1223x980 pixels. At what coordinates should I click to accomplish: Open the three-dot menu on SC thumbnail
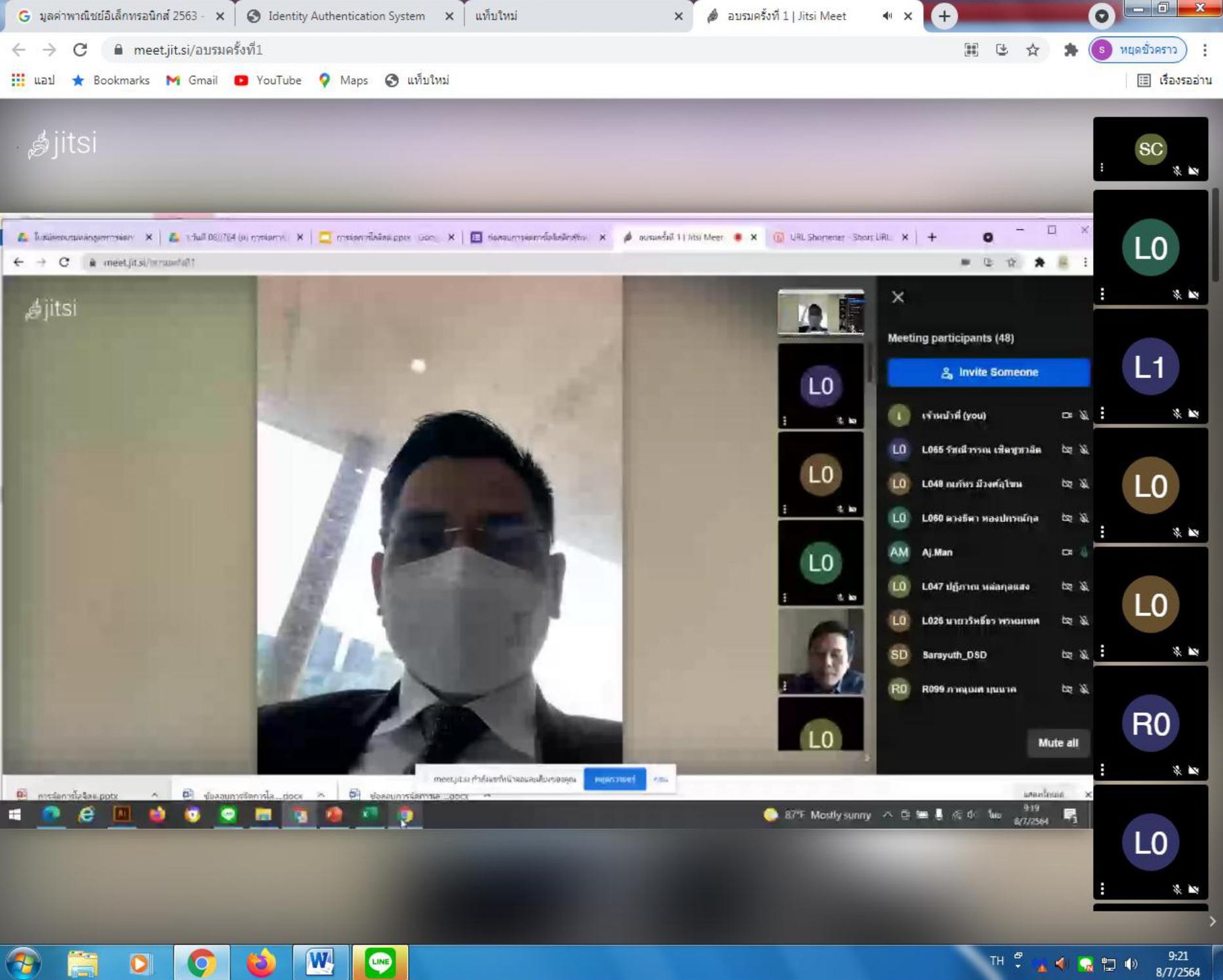click(x=1102, y=168)
